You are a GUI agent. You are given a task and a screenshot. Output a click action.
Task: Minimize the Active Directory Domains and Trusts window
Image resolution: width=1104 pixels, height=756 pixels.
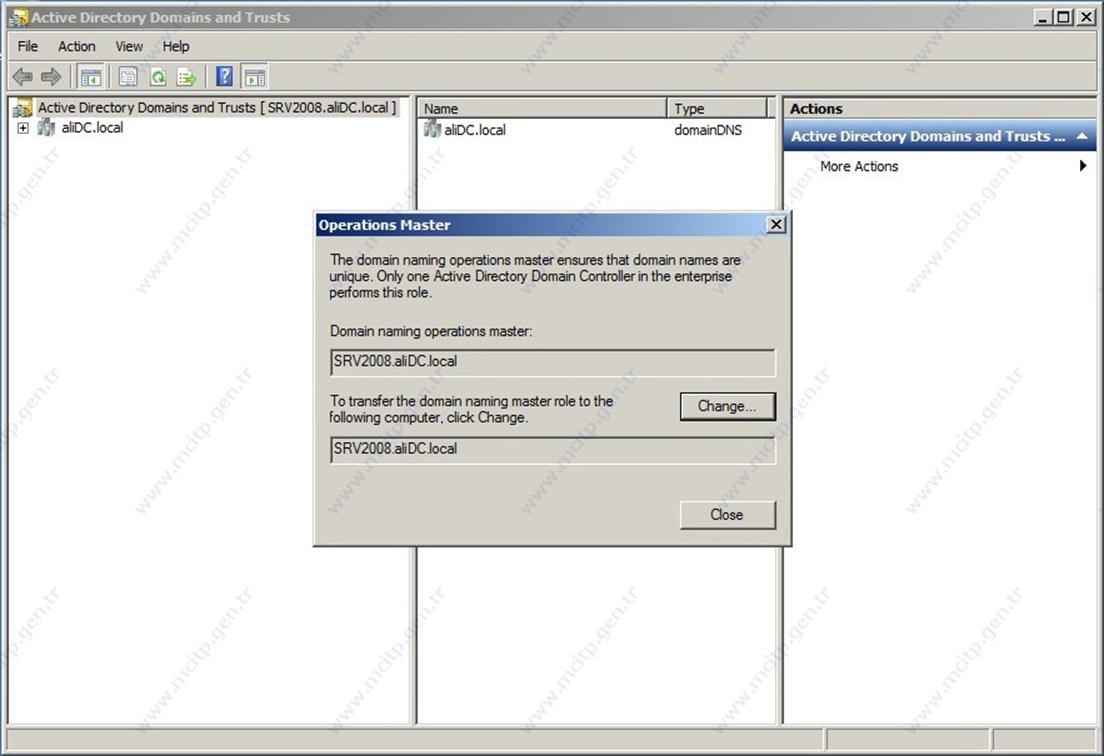click(x=1043, y=17)
